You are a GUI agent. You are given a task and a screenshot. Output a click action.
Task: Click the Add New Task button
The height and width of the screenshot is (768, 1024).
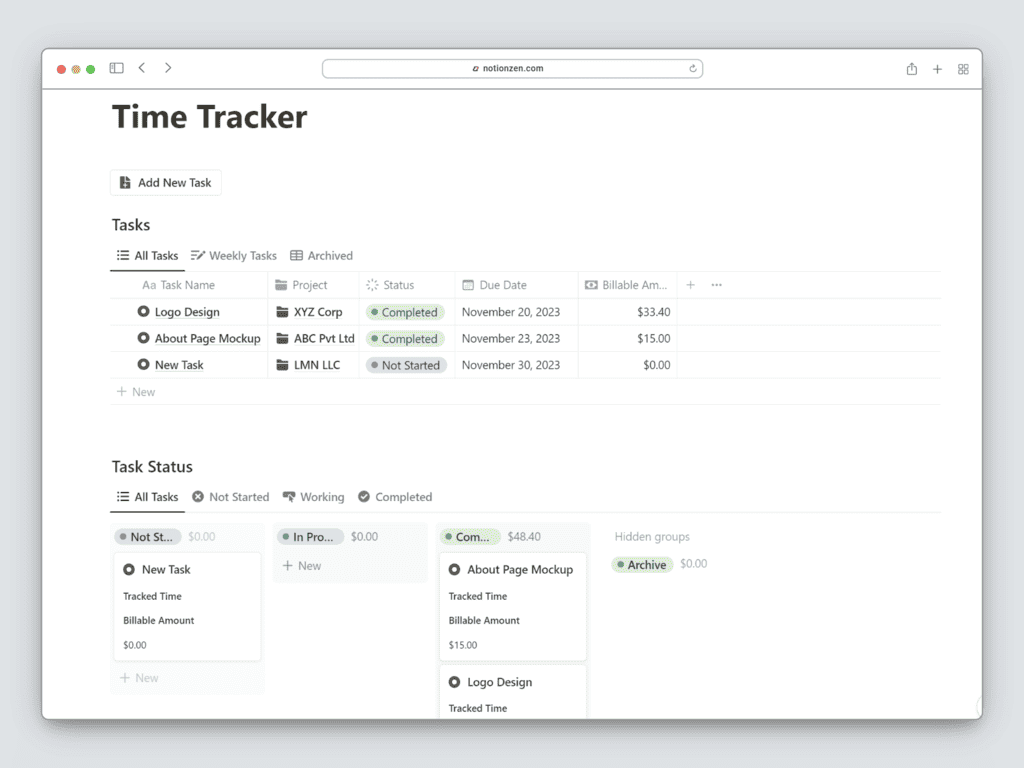click(x=165, y=182)
